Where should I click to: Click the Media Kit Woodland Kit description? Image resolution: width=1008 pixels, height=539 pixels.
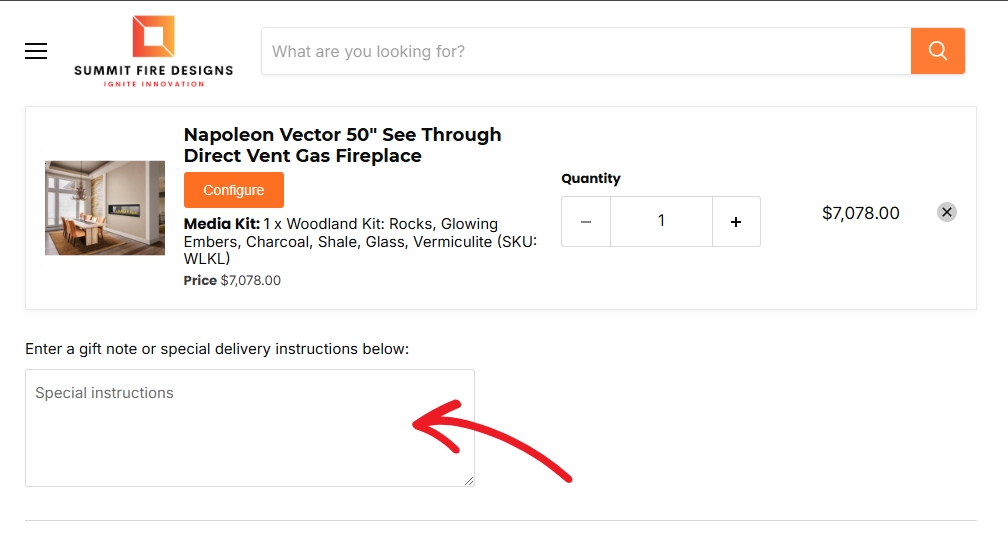360,241
